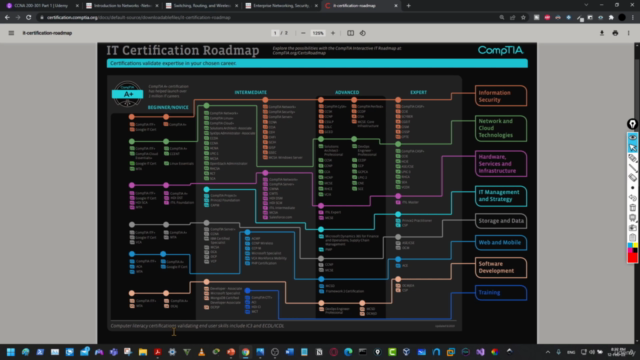Click the CompTIA logo in the PDF
This screenshot has height=360, width=640.
pos(500,50)
